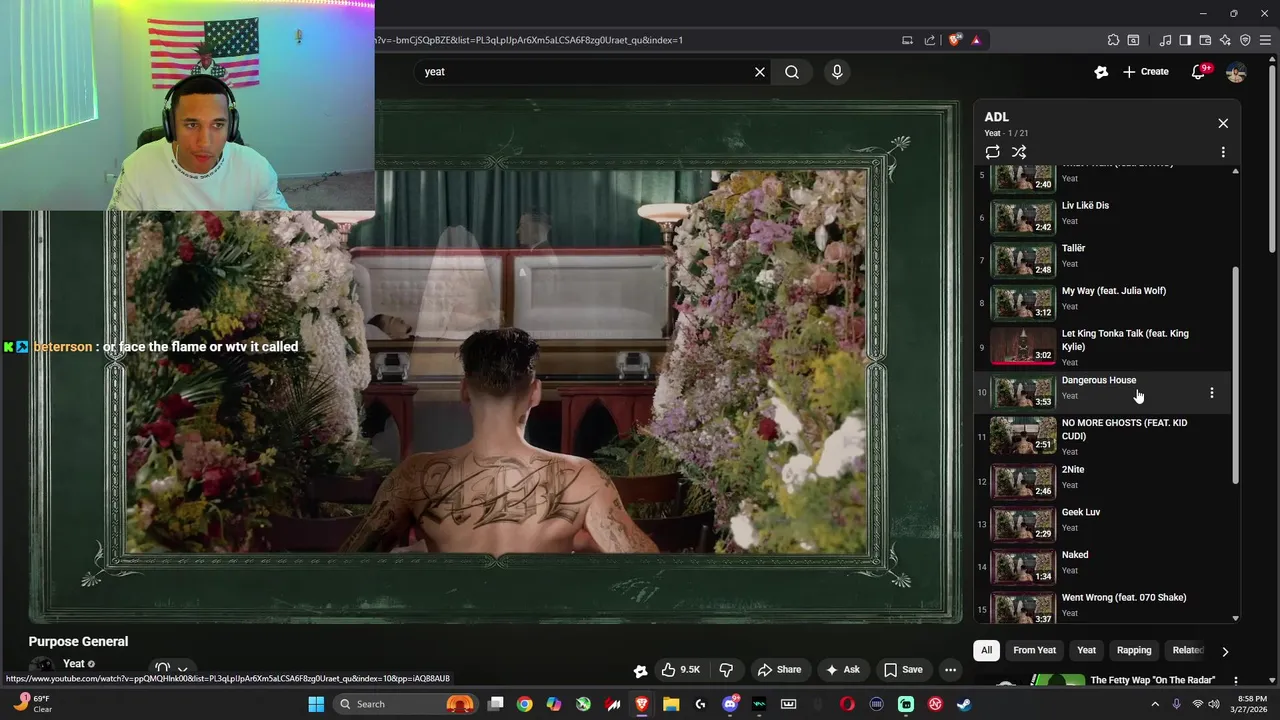This screenshot has width=1280, height=720.
Task: Open ADL playlist more options menu
Action: (x=1223, y=152)
